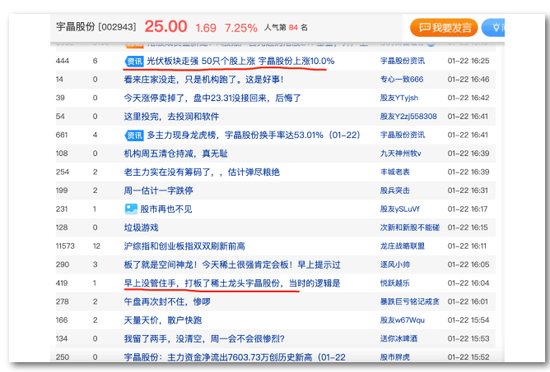Open post 今天涨停卖掉了，盘中23.31没接回来
Image resolution: width=550 pixels, height=372 pixels.
[x=212, y=98]
